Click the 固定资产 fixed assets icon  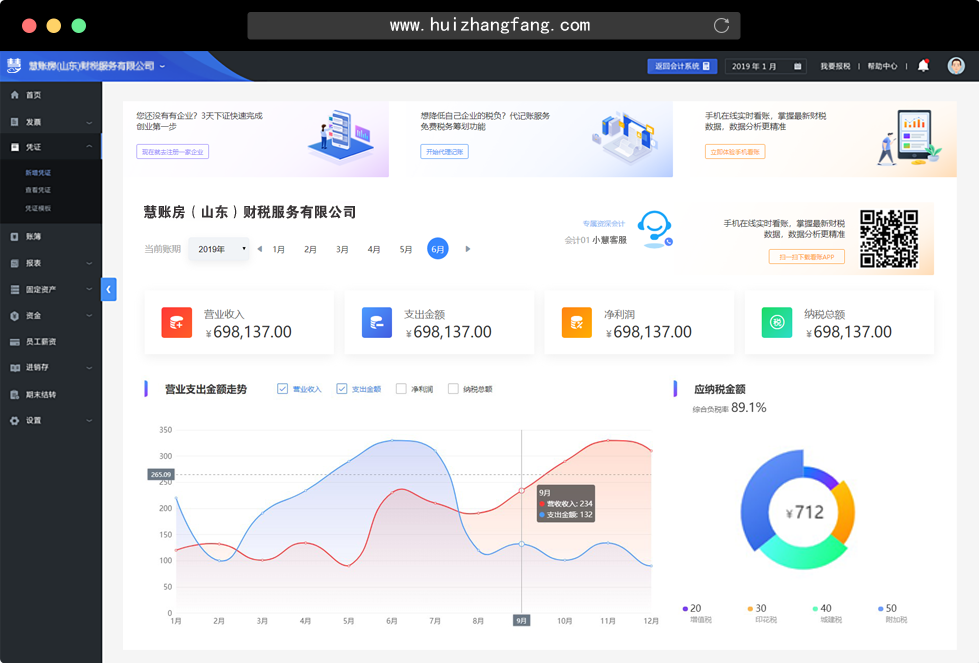(x=14, y=289)
